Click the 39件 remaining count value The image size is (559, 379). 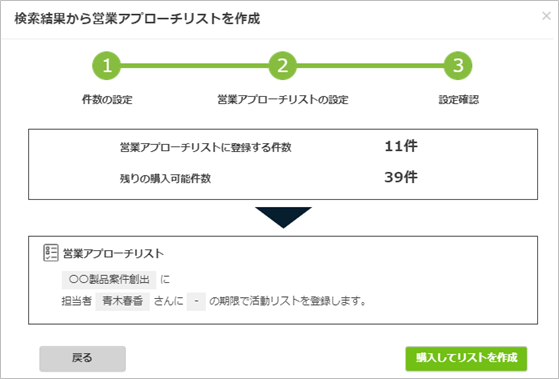[x=401, y=177]
